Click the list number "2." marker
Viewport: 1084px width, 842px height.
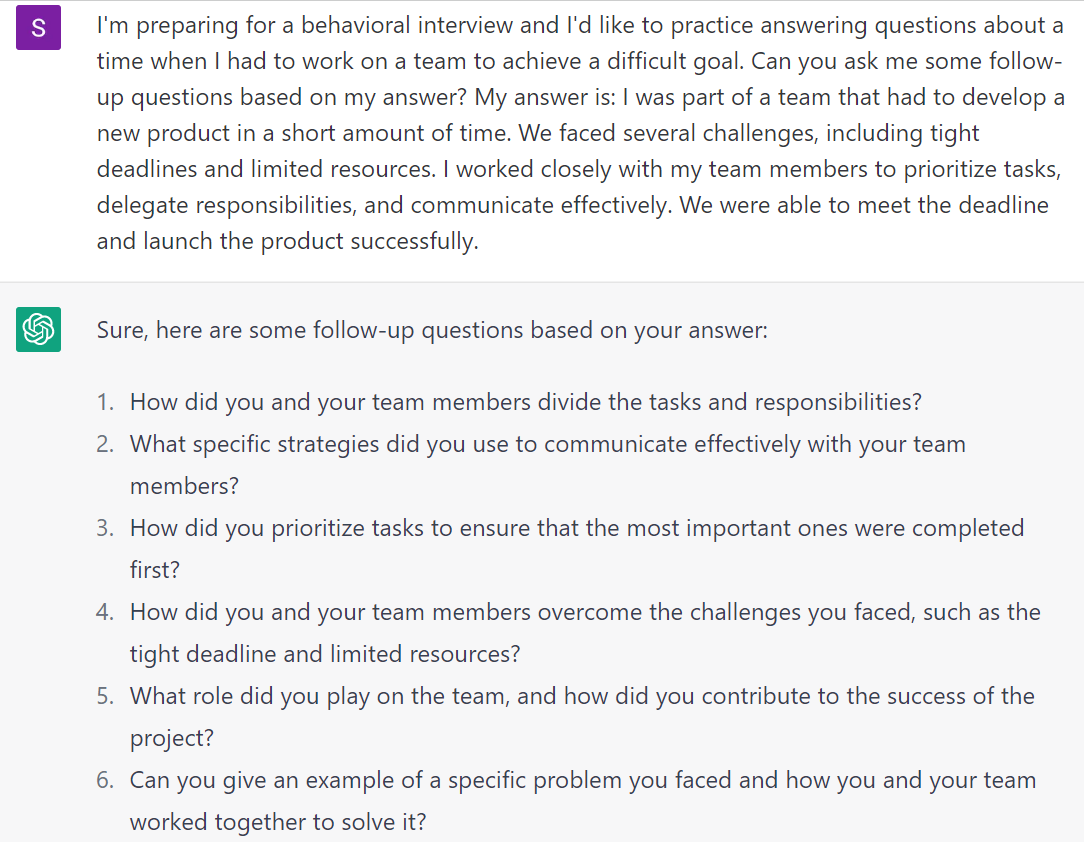pyautogui.click(x=106, y=444)
